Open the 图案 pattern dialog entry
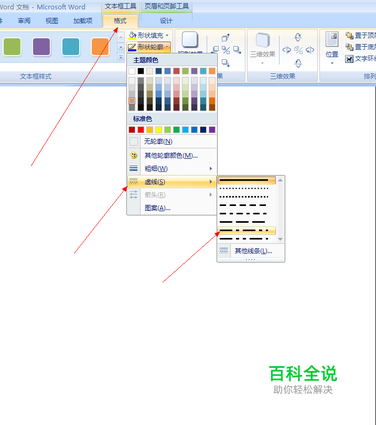376x425 pixels. [x=172, y=208]
